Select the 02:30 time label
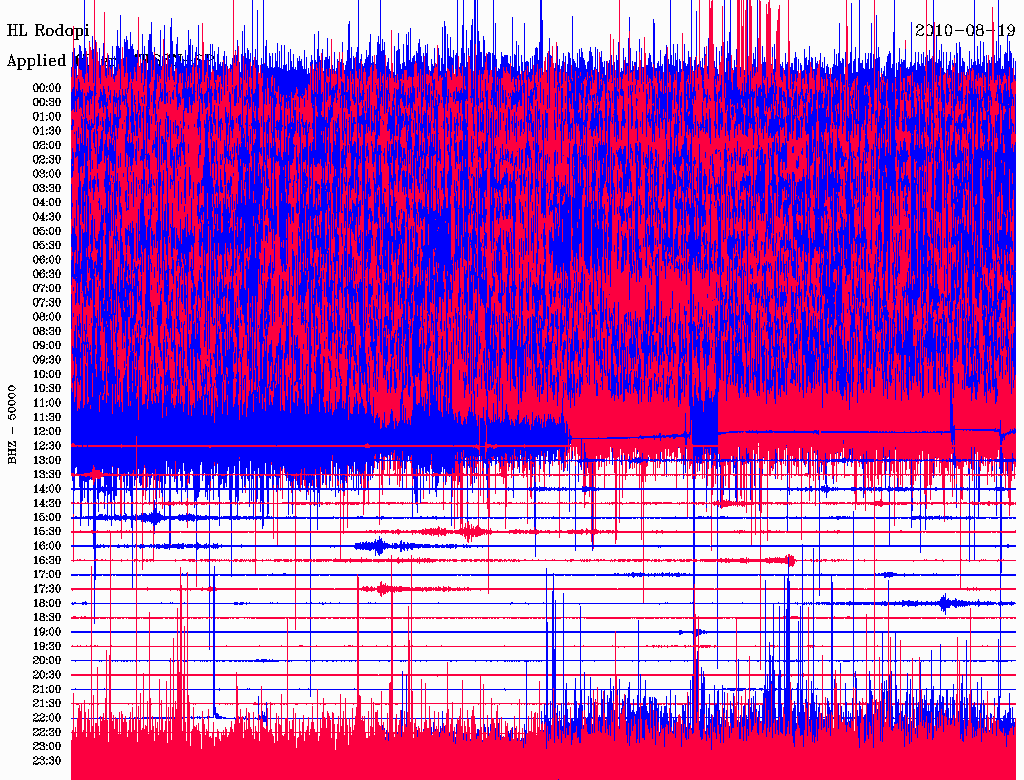 coord(47,160)
